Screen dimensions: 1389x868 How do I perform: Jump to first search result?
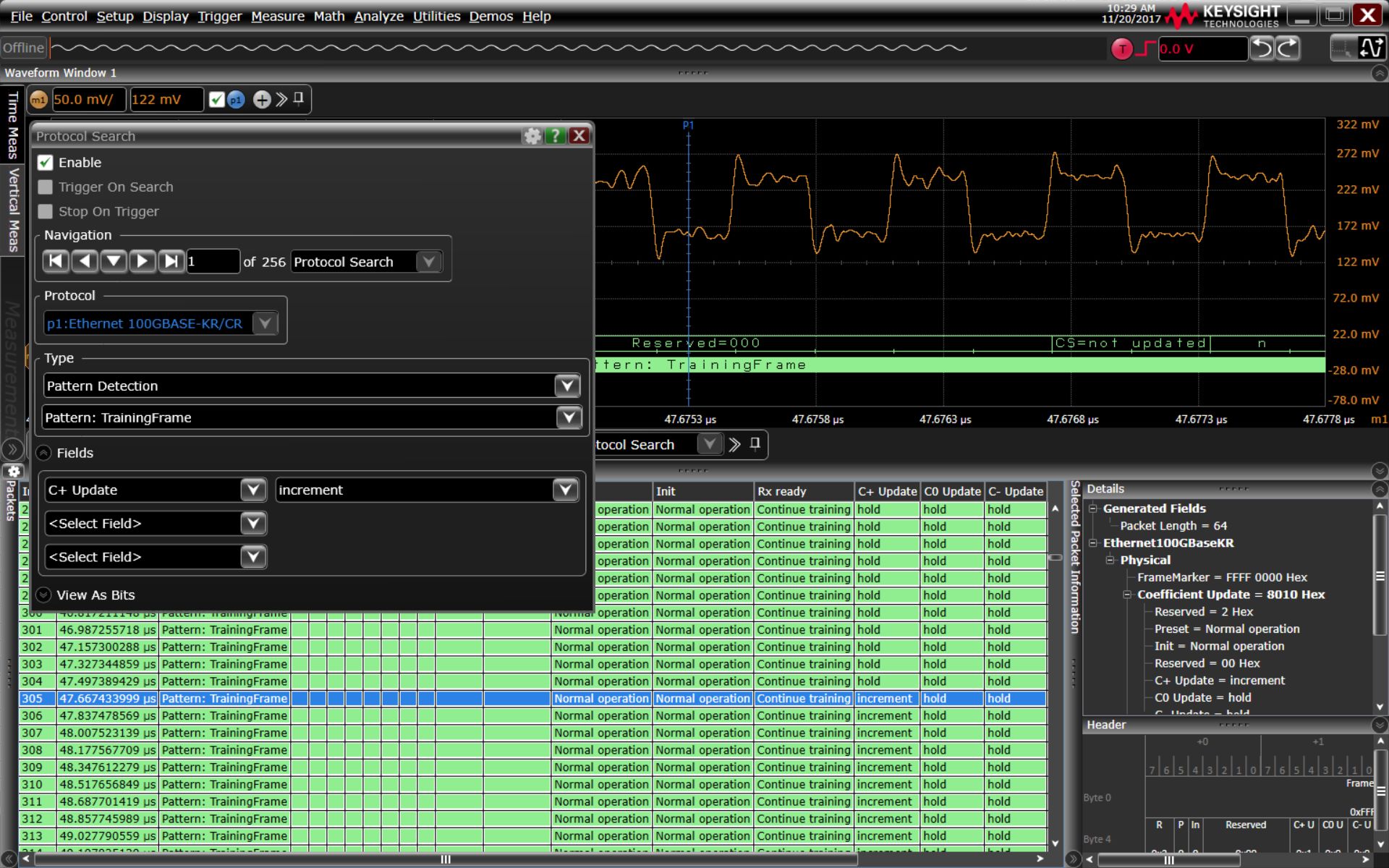click(x=56, y=261)
